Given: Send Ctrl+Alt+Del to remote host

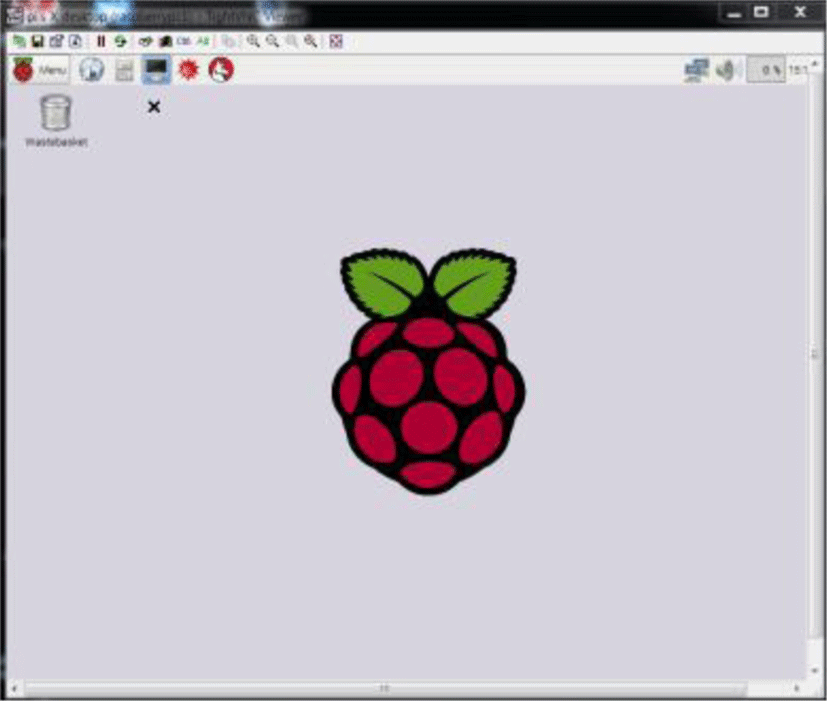Looking at the screenshot, I should tap(146, 41).
